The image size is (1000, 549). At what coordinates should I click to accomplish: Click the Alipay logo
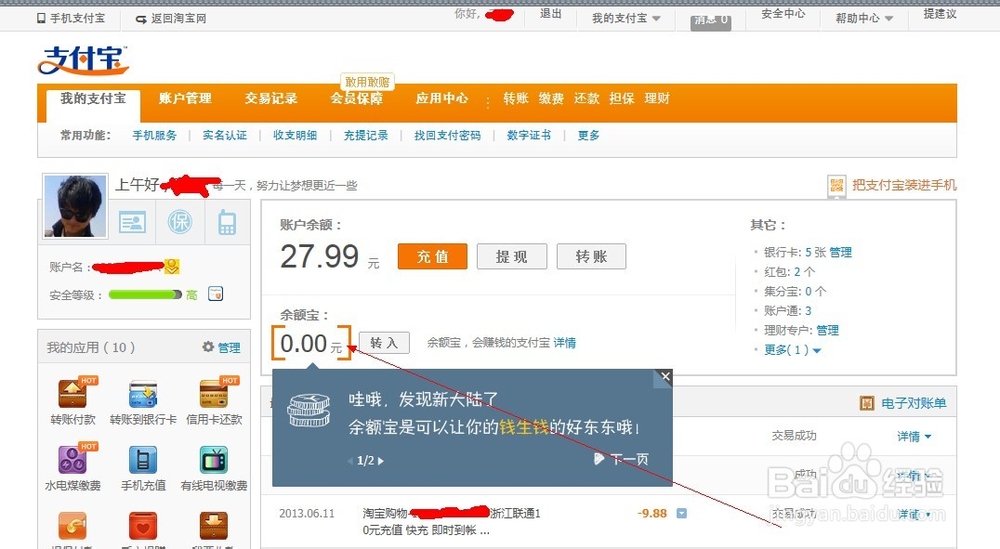(83, 59)
